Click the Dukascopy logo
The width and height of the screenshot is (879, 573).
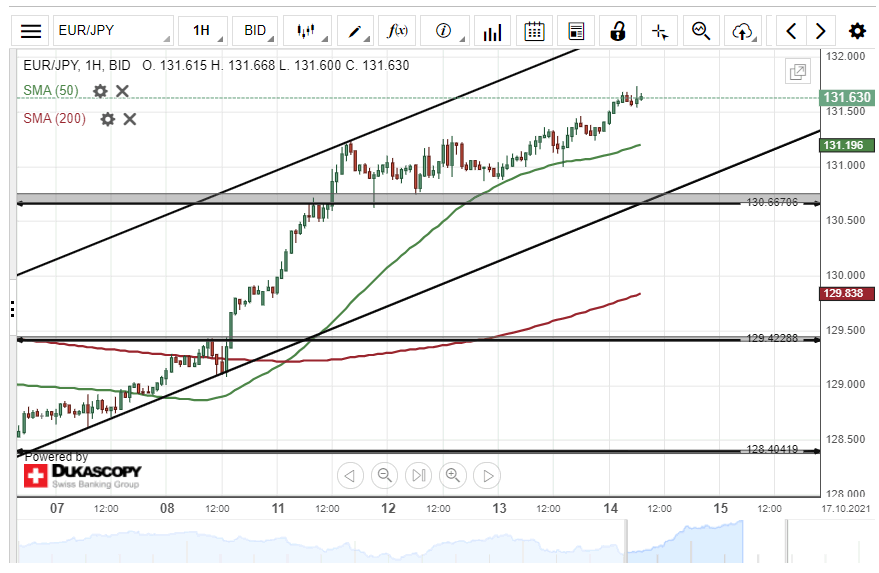coord(82,475)
